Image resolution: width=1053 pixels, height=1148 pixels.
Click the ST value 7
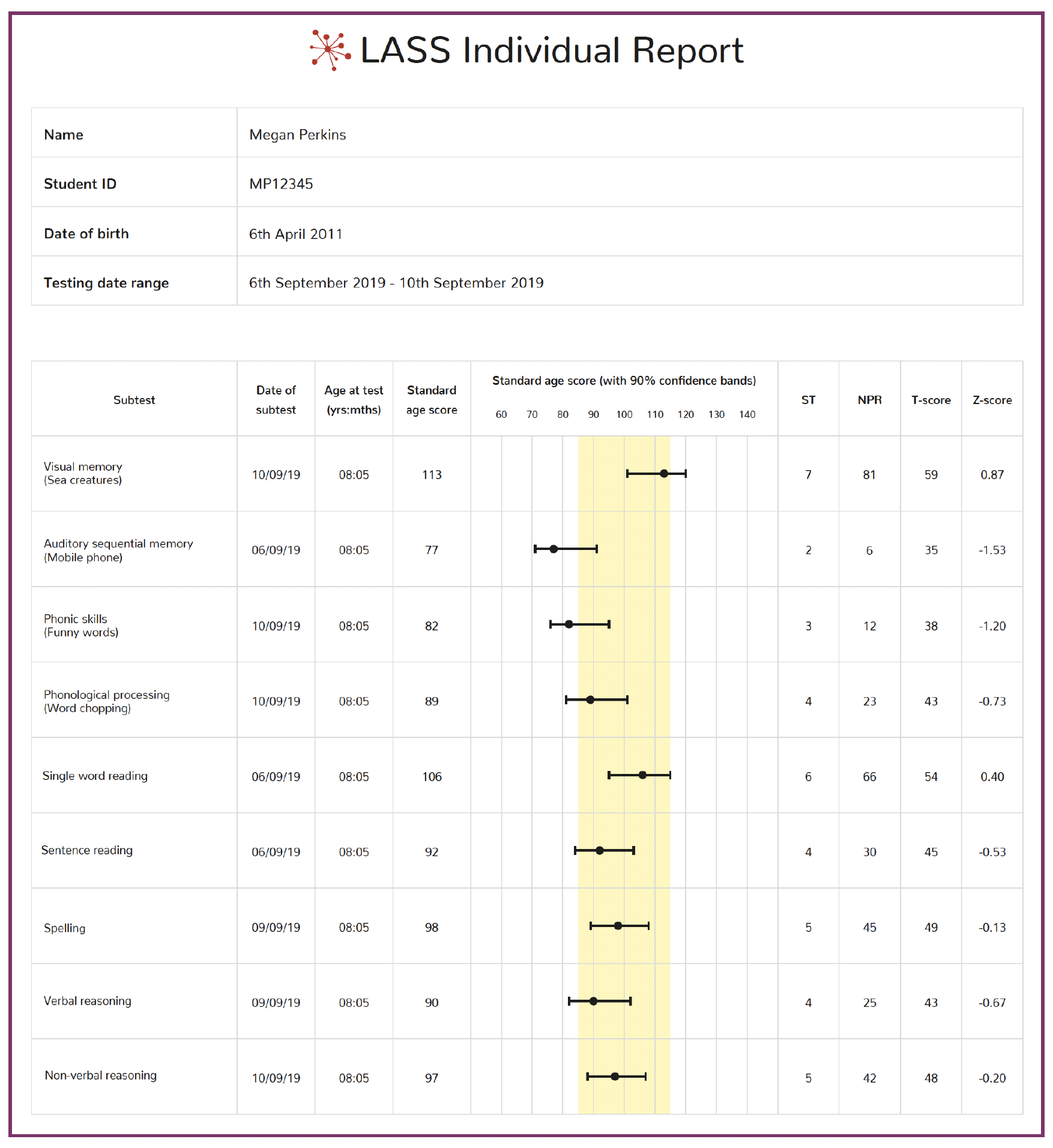pos(809,475)
